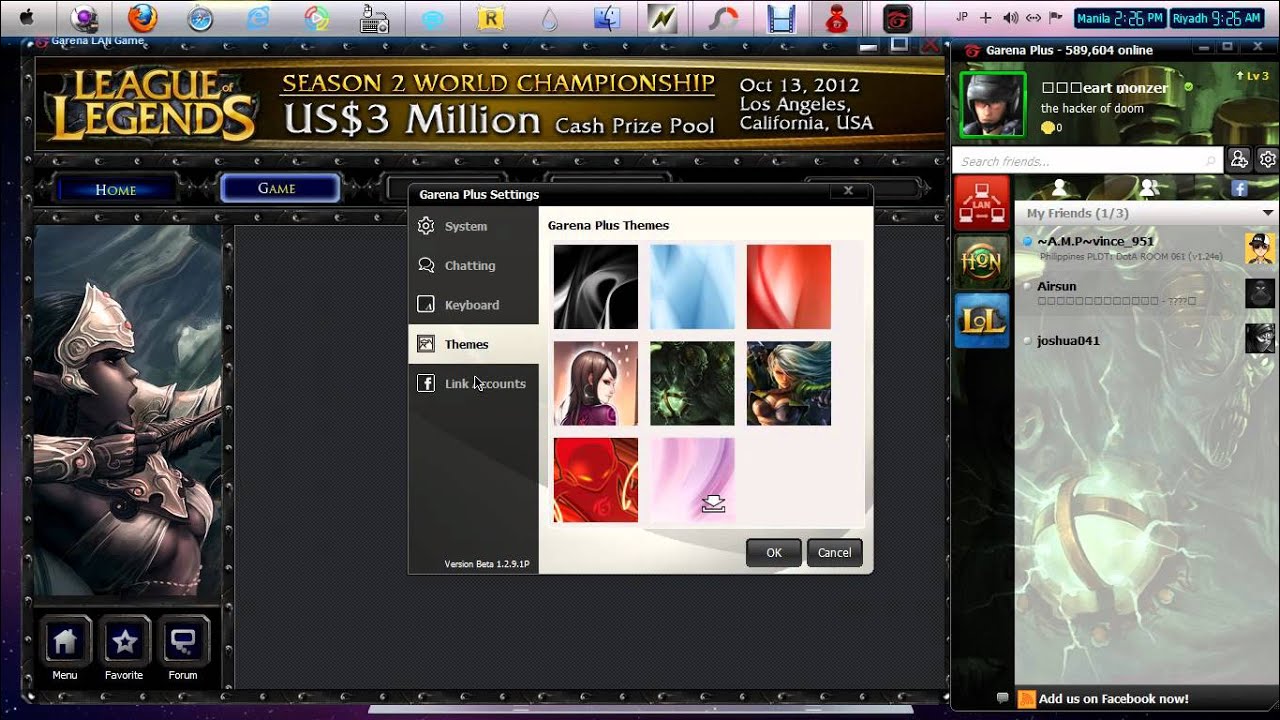Click the flag icon in system tray
The width and height of the screenshot is (1280, 720).
click(x=1056, y=17)
